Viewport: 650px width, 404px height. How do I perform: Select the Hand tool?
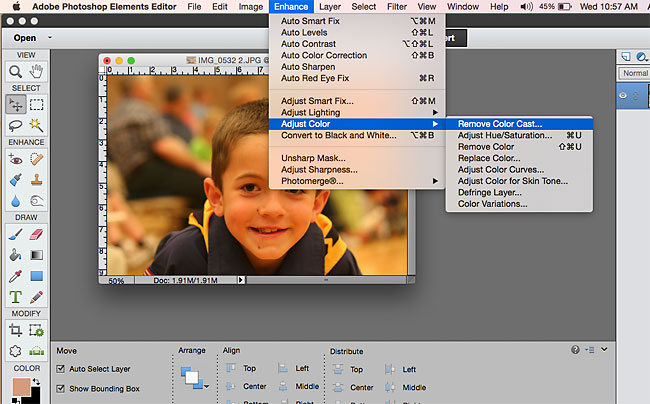click(36, 72)
